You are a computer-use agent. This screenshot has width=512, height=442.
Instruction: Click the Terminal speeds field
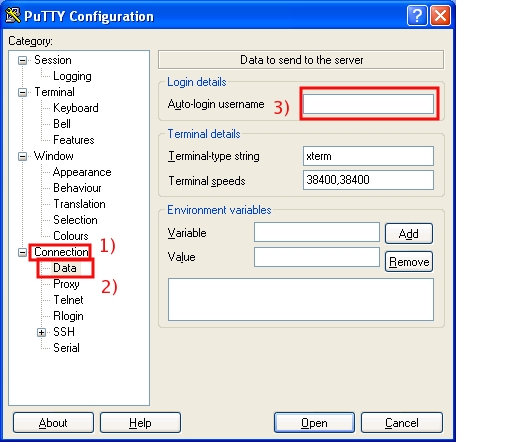click(368, 180)
